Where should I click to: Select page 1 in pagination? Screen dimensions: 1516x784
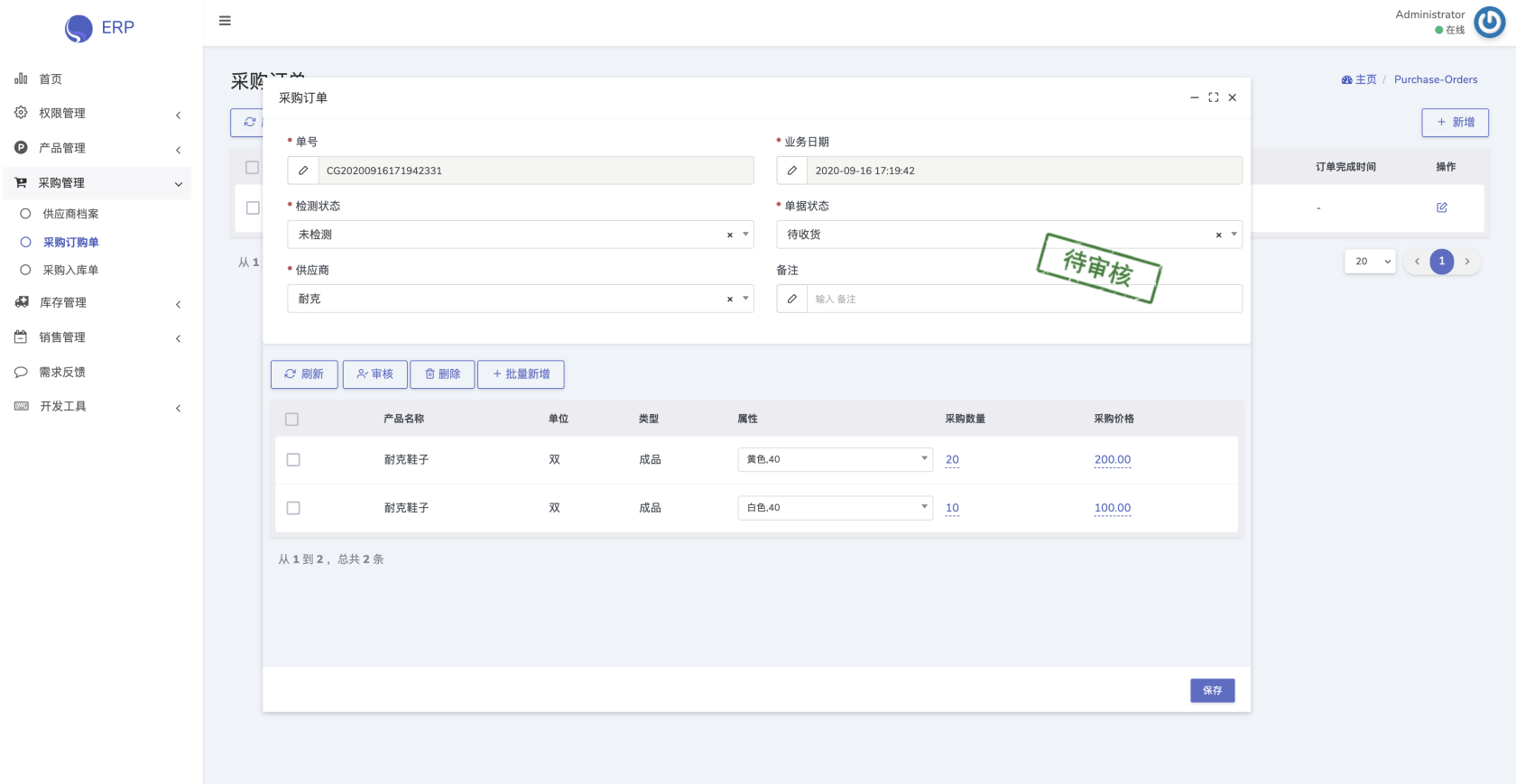tap(1442, 262)
